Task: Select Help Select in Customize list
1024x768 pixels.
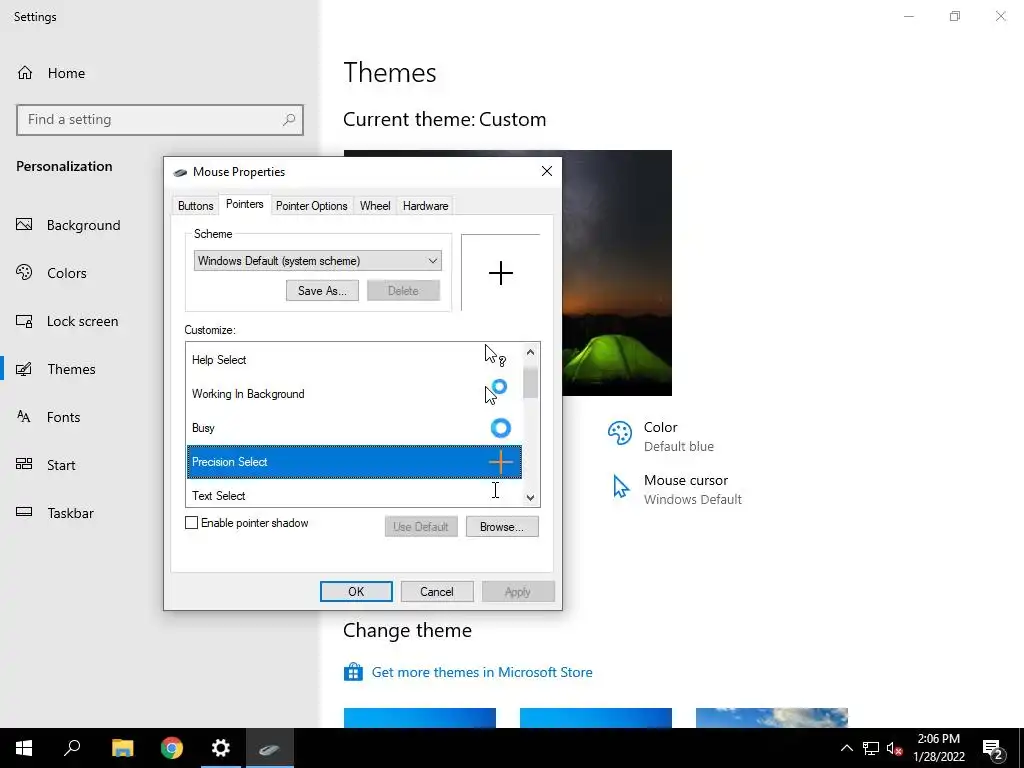Action: [353, 360]
